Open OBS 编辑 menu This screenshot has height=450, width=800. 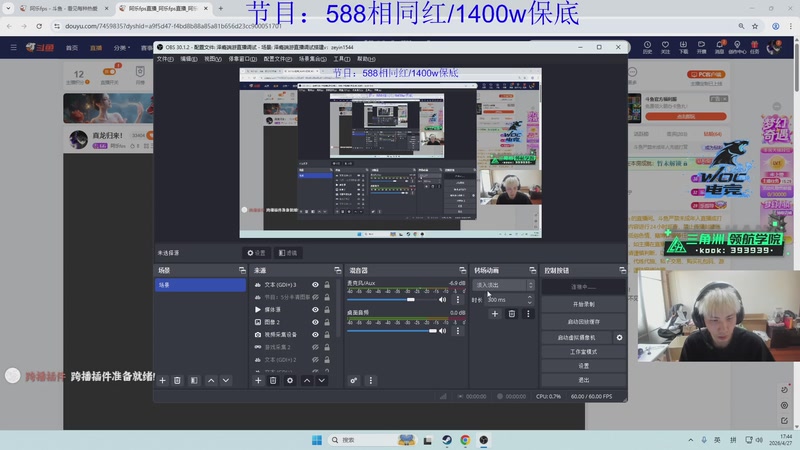tap(189, 59)
